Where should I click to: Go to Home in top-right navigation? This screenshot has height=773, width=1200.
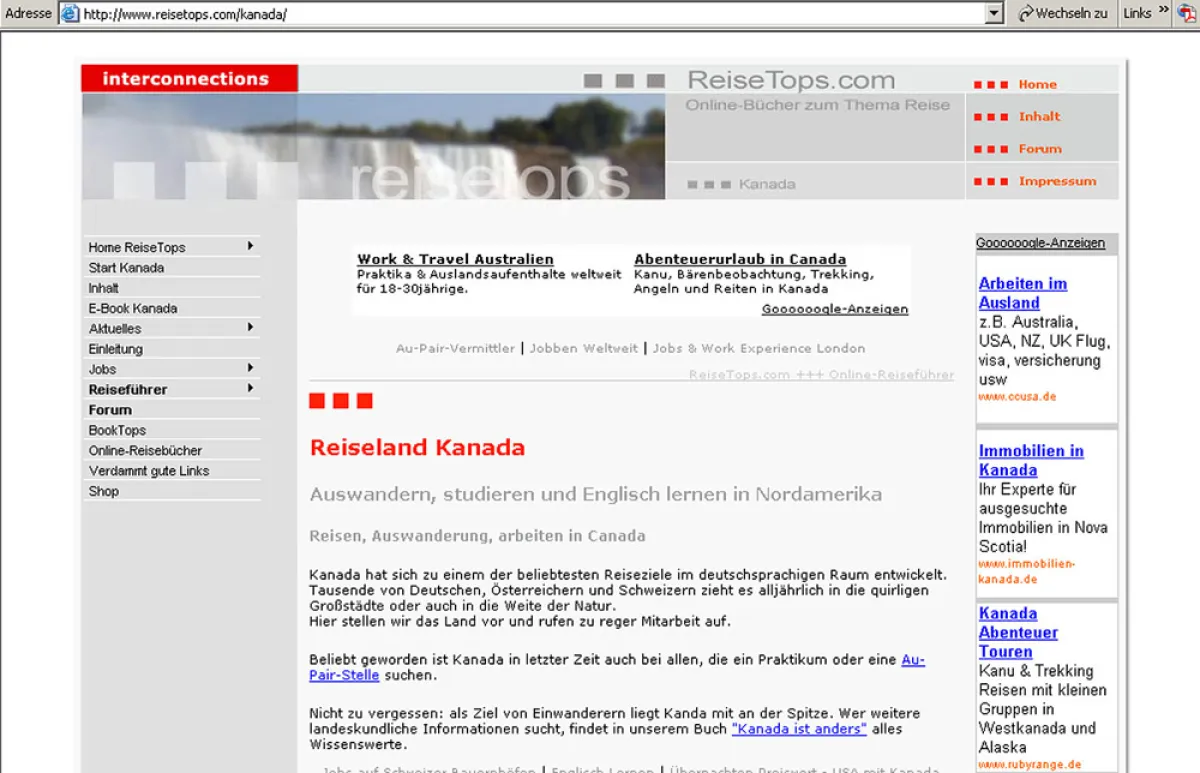tap(1037, 85)
